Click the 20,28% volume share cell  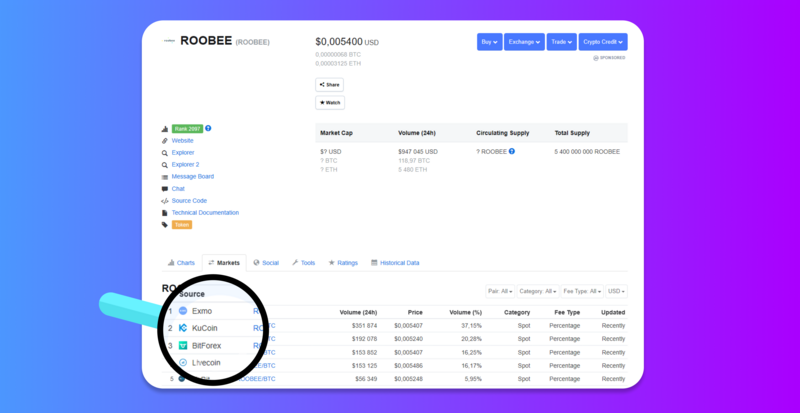[472, 339]
